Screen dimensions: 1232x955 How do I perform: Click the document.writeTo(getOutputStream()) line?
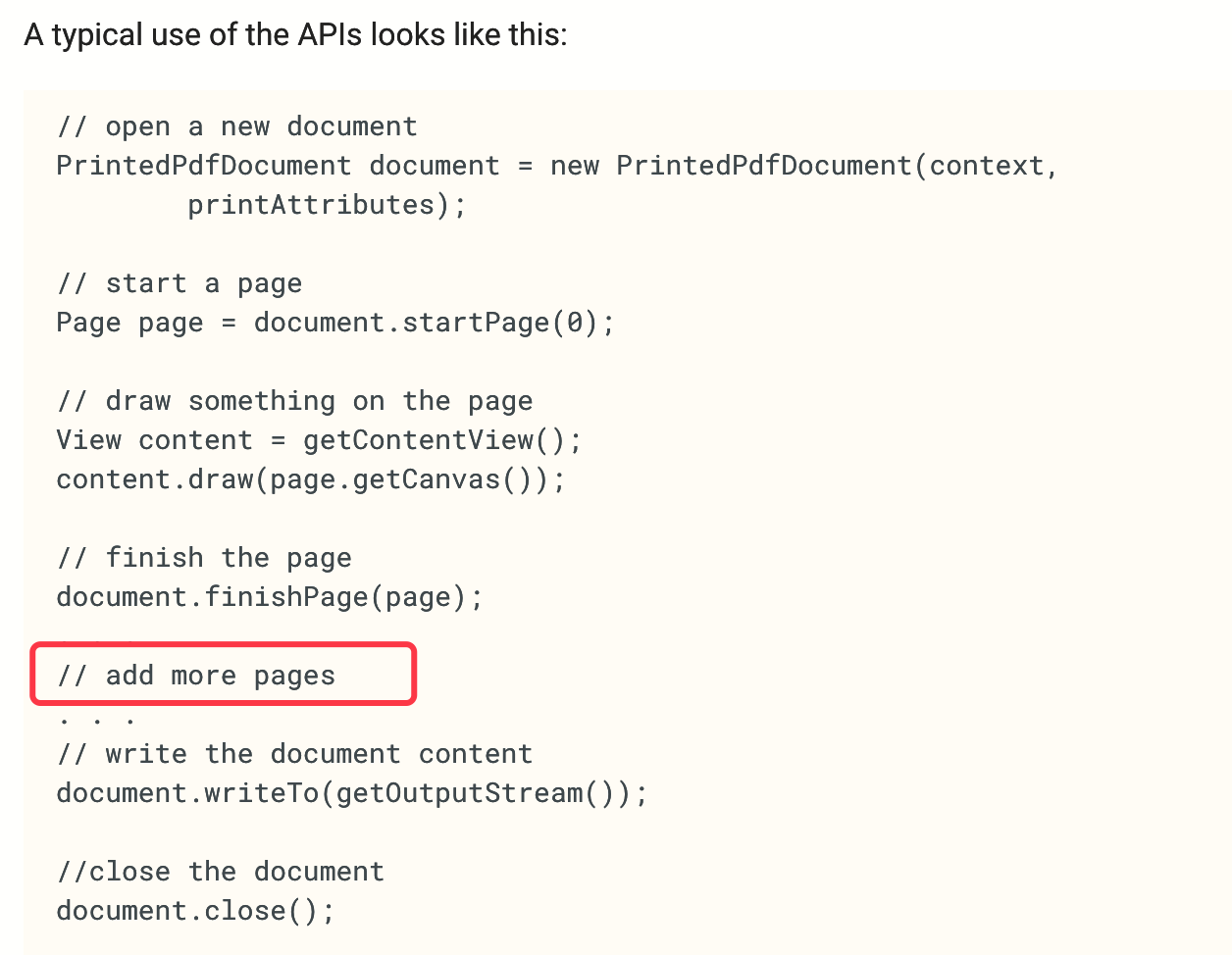pos(352,793)
